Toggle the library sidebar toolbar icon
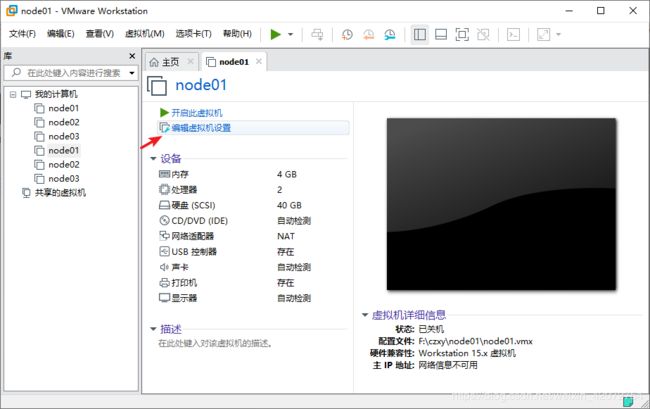The width and height of the screenshot is (650, 409). click(x=420, y=34)
